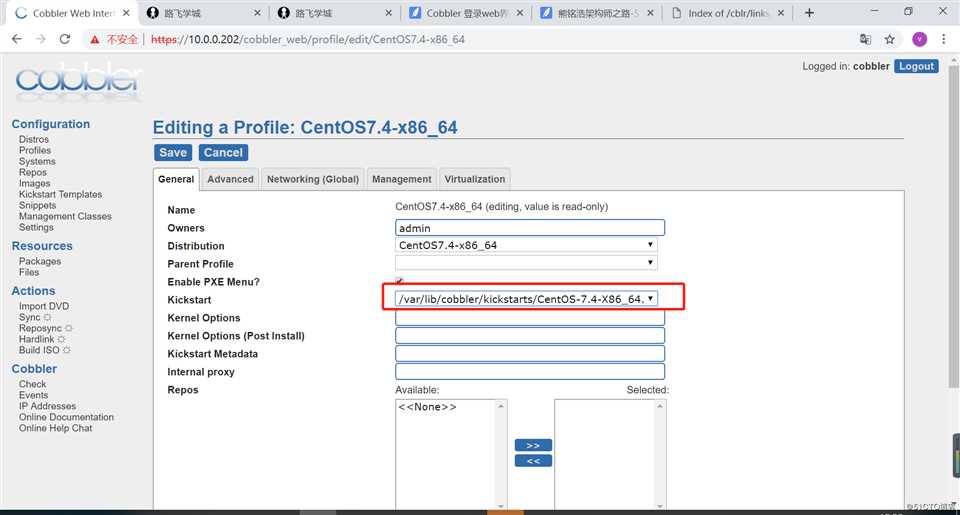Open Repos in sidebar
This screenshot has height=515, width=960.
point(32,173)
